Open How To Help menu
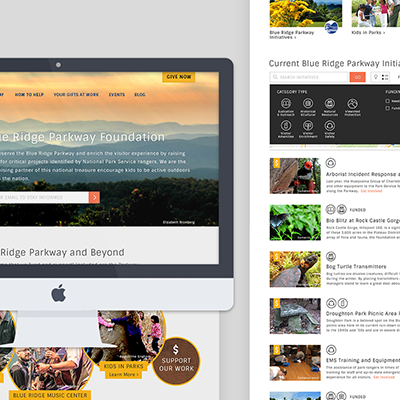Viewport: 400px width, 400px height. [29, 95]
